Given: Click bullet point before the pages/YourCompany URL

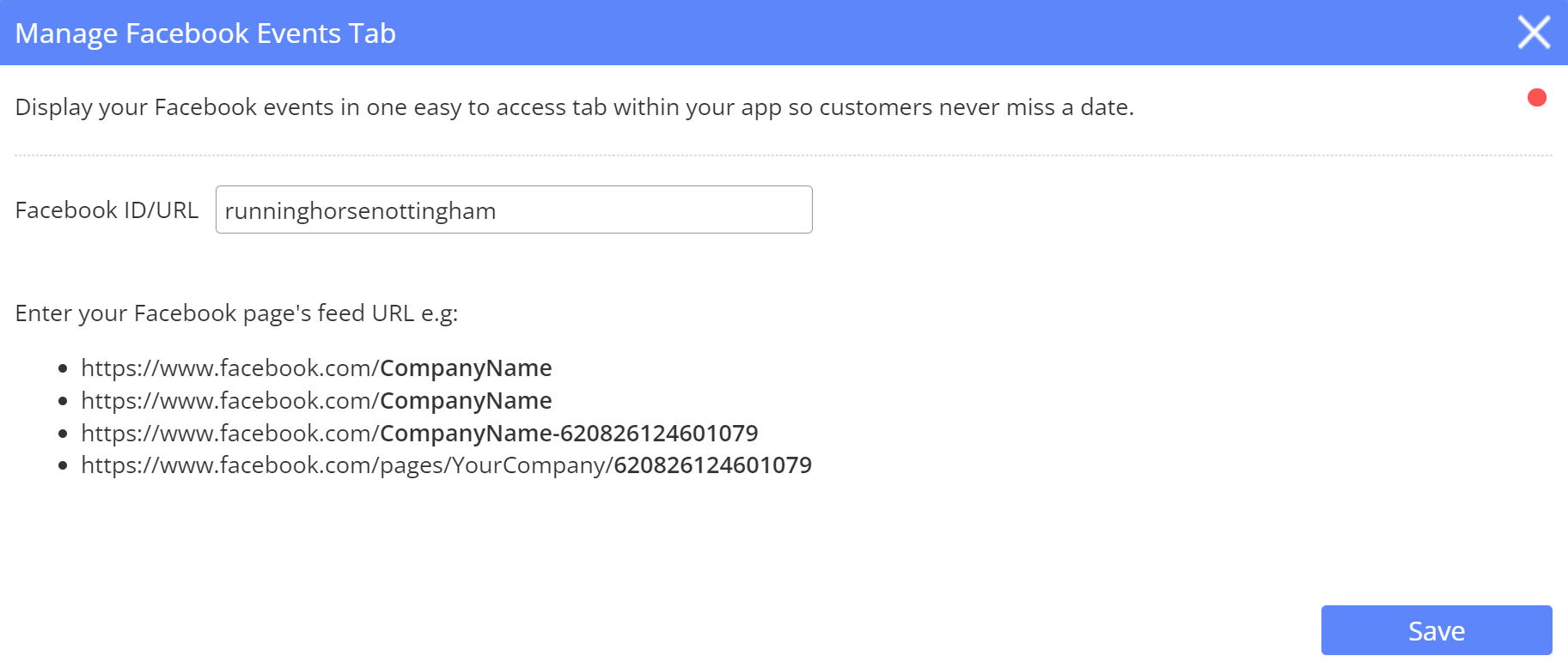Looking at the screenshot, I should (x=63, y=466).
